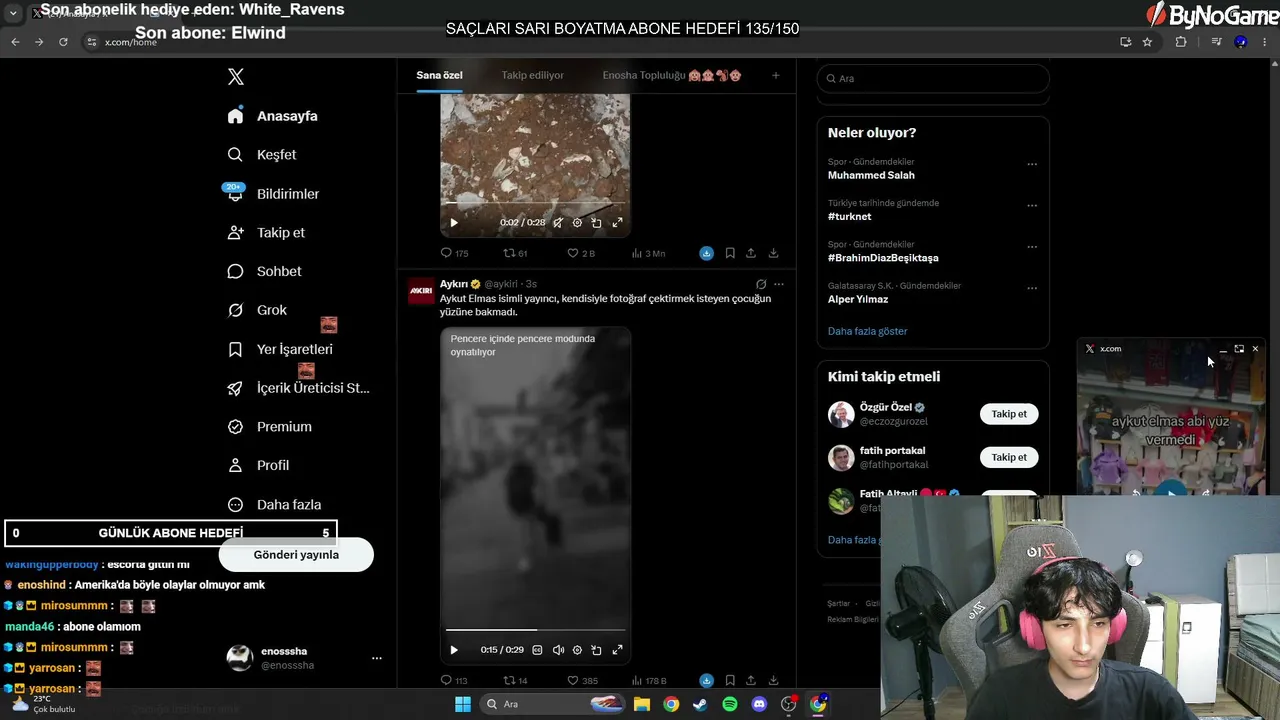Open Premium page
This screenshot has width=1280, height=720.
(x=270, y=427)
